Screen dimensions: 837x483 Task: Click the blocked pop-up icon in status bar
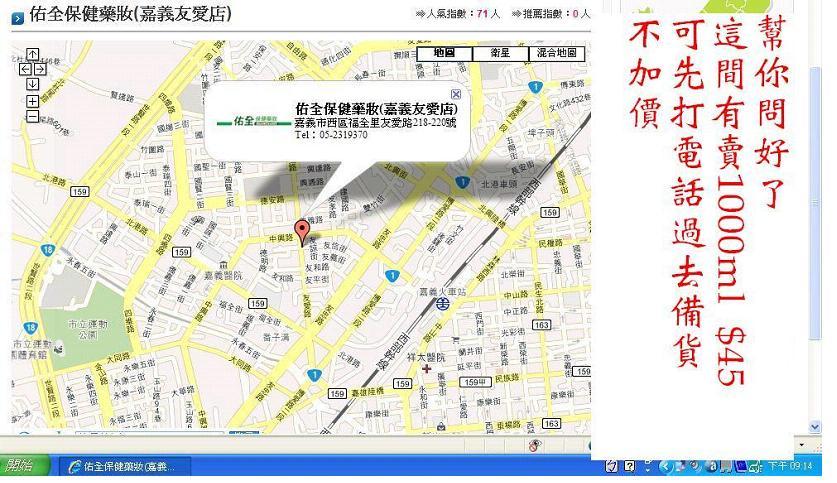pos(535,445)
